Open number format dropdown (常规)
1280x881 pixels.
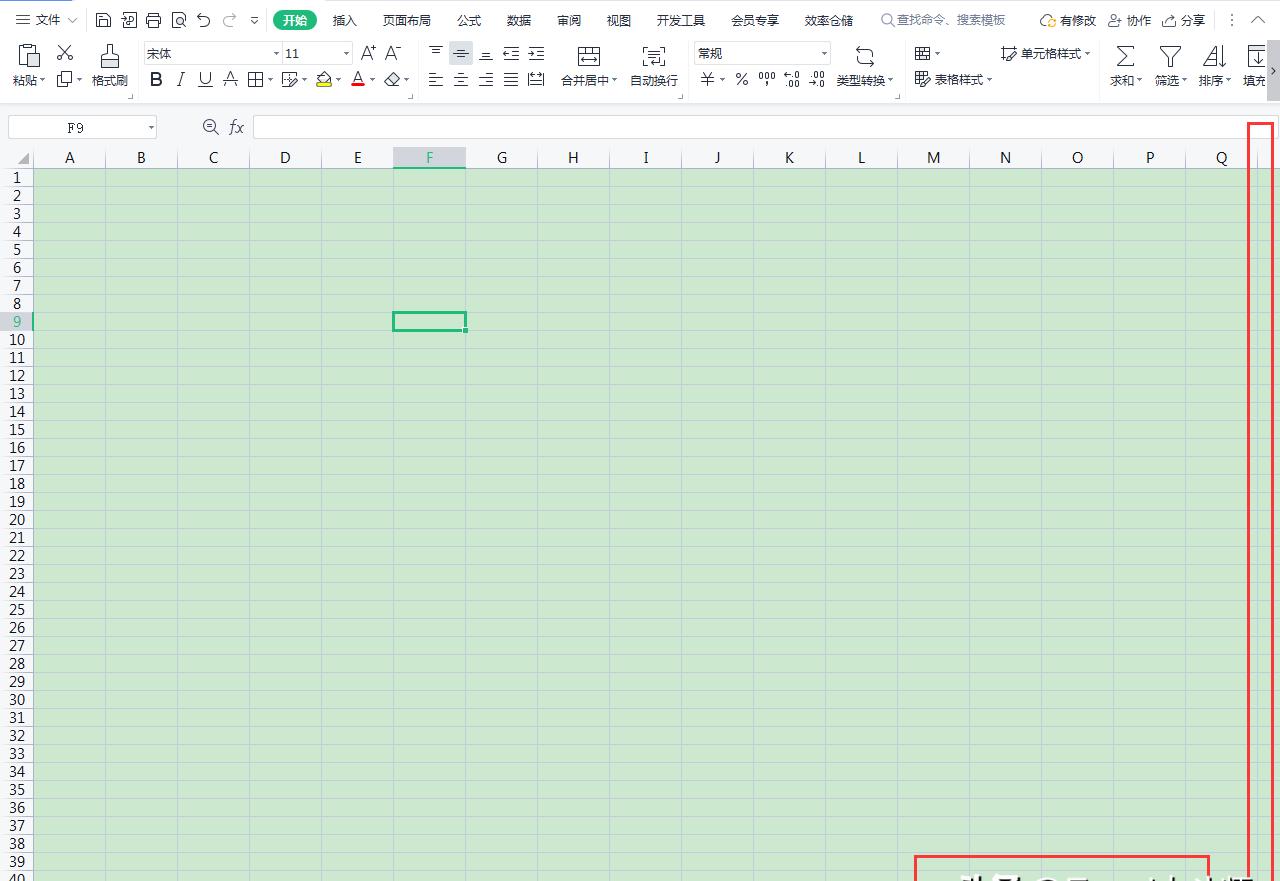(824, 53)
